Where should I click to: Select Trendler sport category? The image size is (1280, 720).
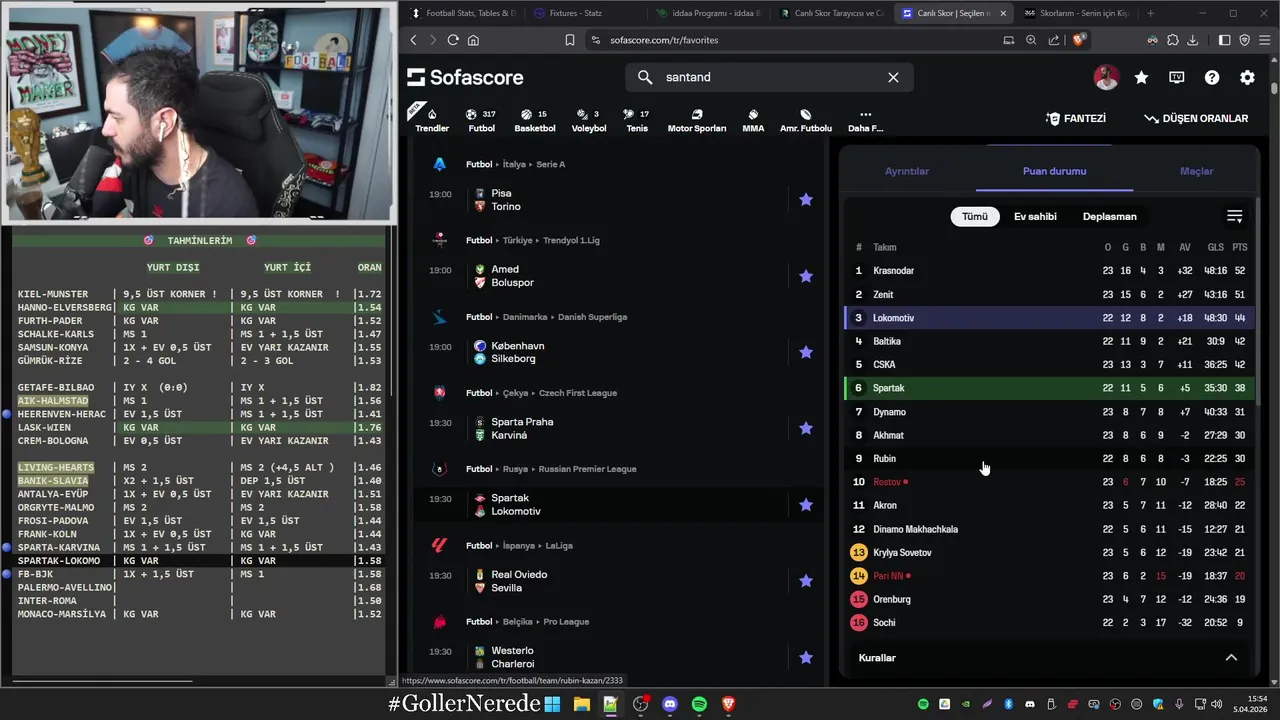(x=432, y=120)
